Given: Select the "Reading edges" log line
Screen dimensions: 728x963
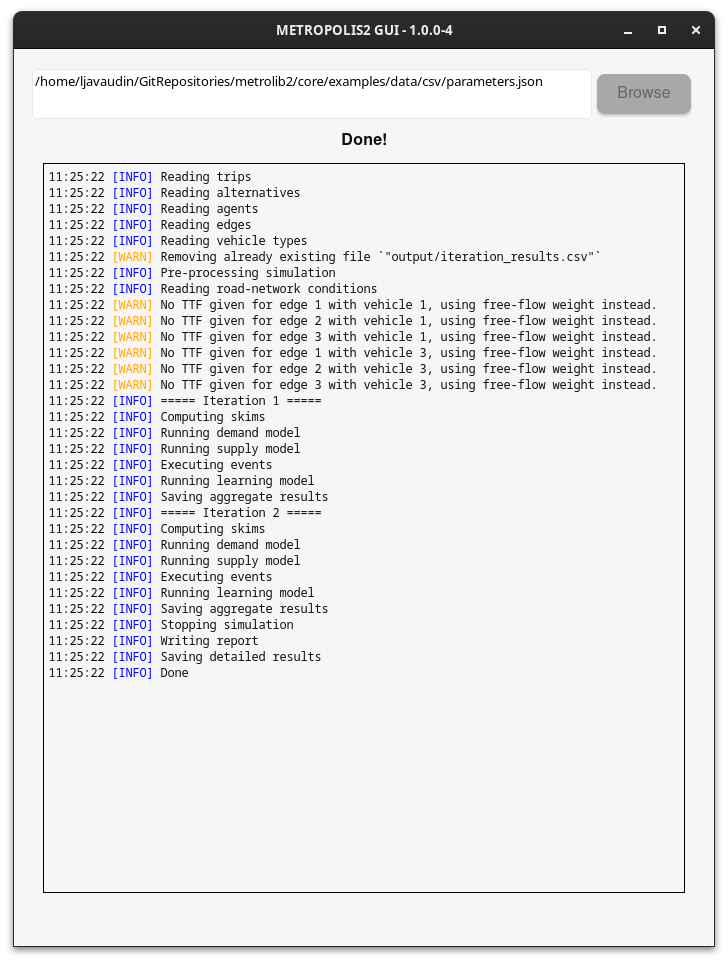Looking at the screenshot, I should 150,225.
